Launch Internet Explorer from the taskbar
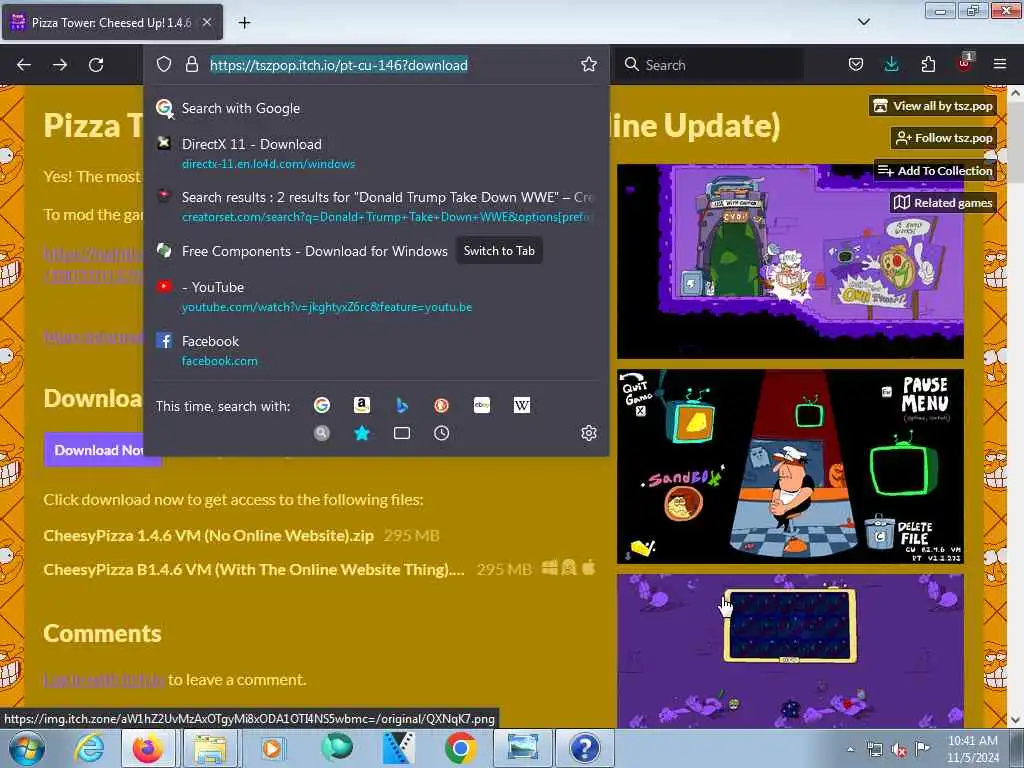Viewport: 1024px width, 768px height. (89, 748)
